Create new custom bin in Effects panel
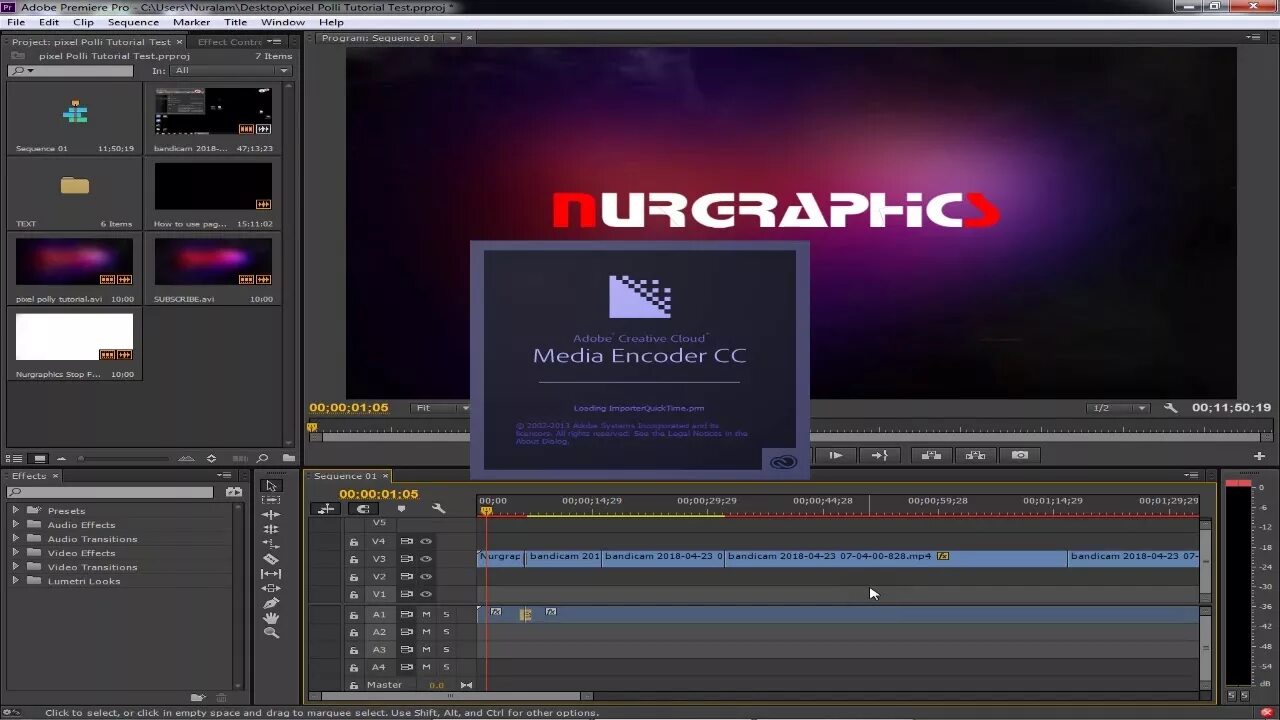Viewport: 1280px width, 720px height. (198, 697)
